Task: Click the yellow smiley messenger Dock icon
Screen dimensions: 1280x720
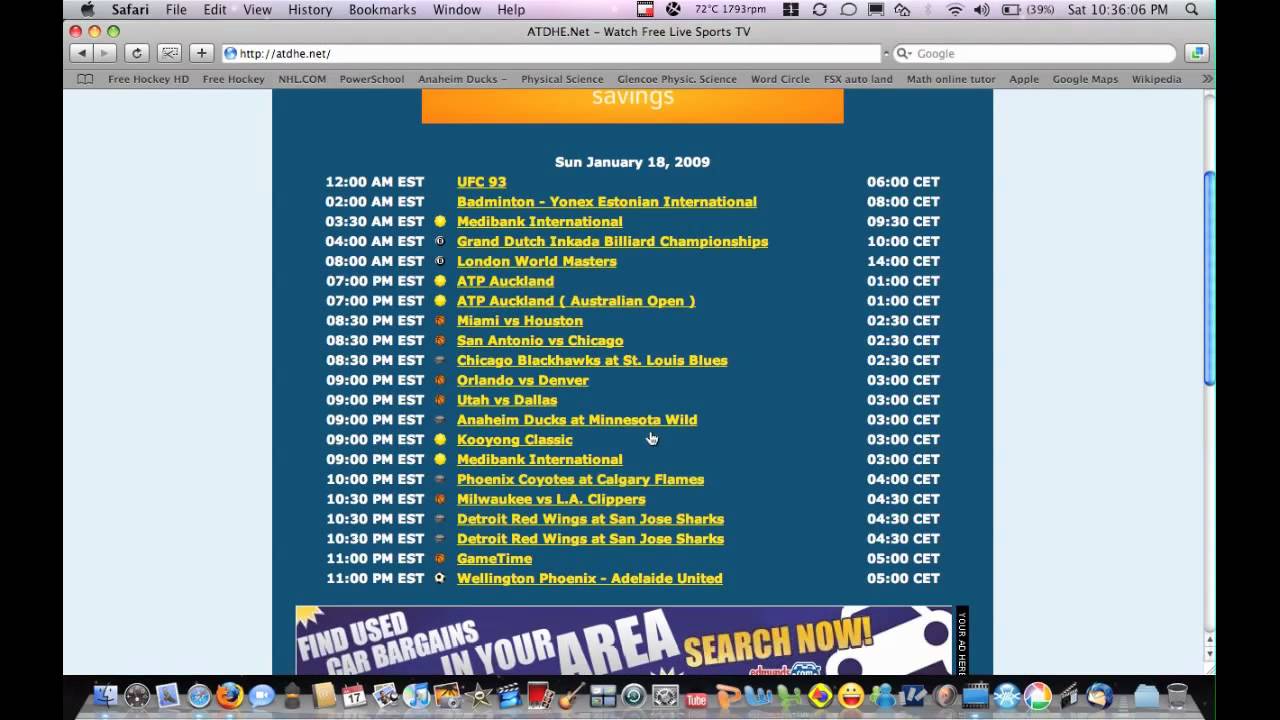Action: (851, 695)
